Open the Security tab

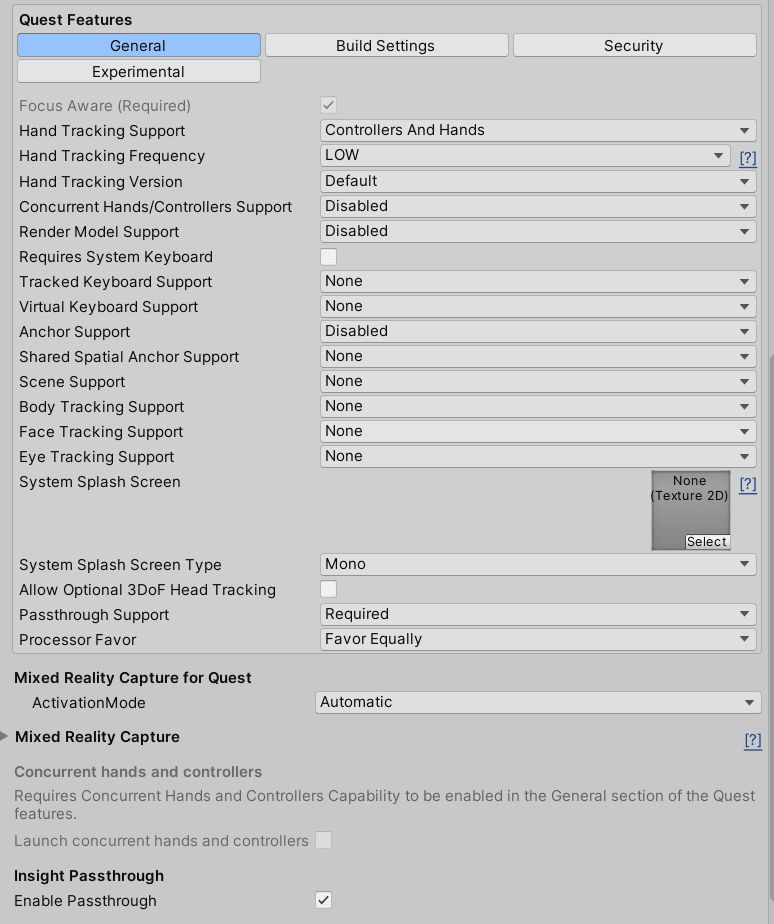(634, 45)
